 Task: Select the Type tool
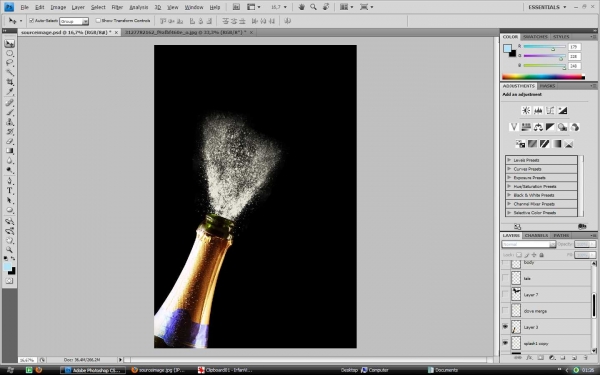10,191
